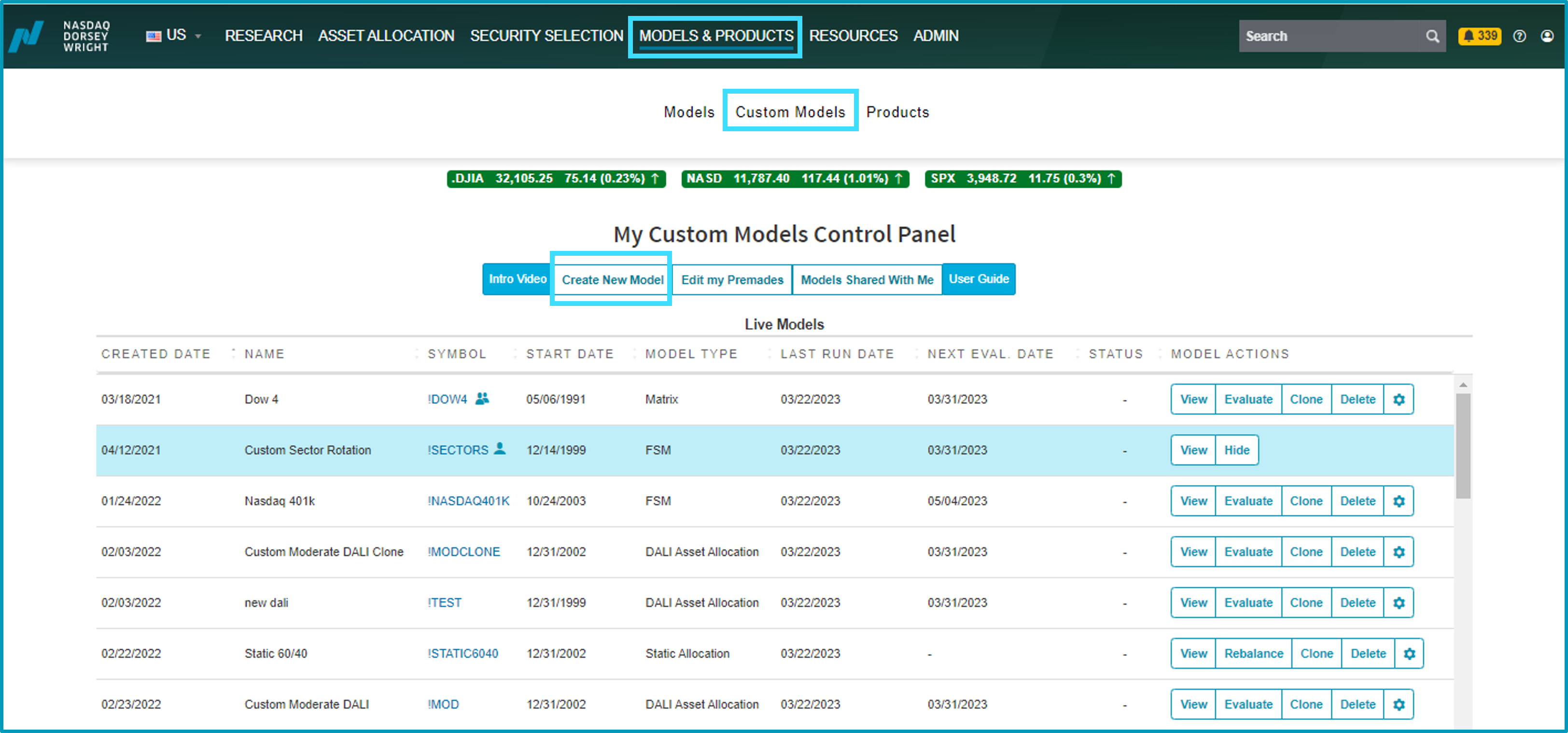Open the Research menu
Viewport: 1568px width, 733px height.
[x=264, y=36]
